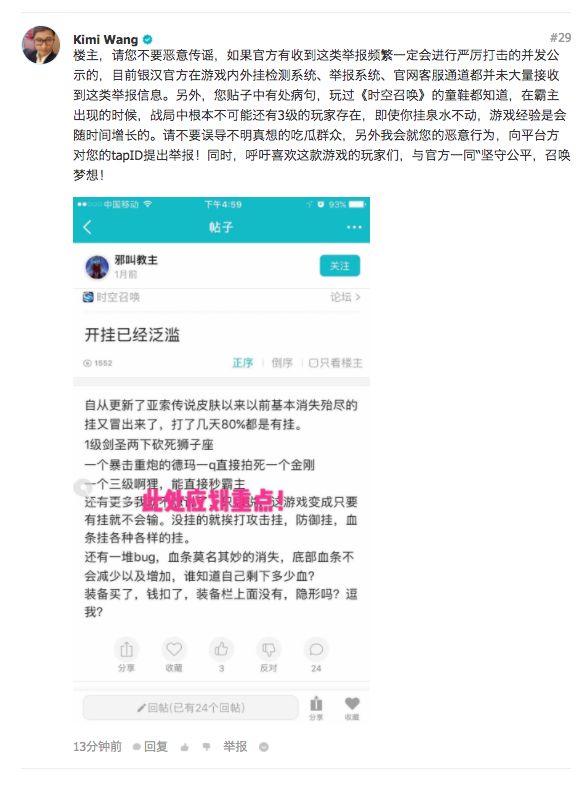The height and width of the screenshot is (785, 585).
Task: Click the 举报 report link
Action: click(235, 747)
